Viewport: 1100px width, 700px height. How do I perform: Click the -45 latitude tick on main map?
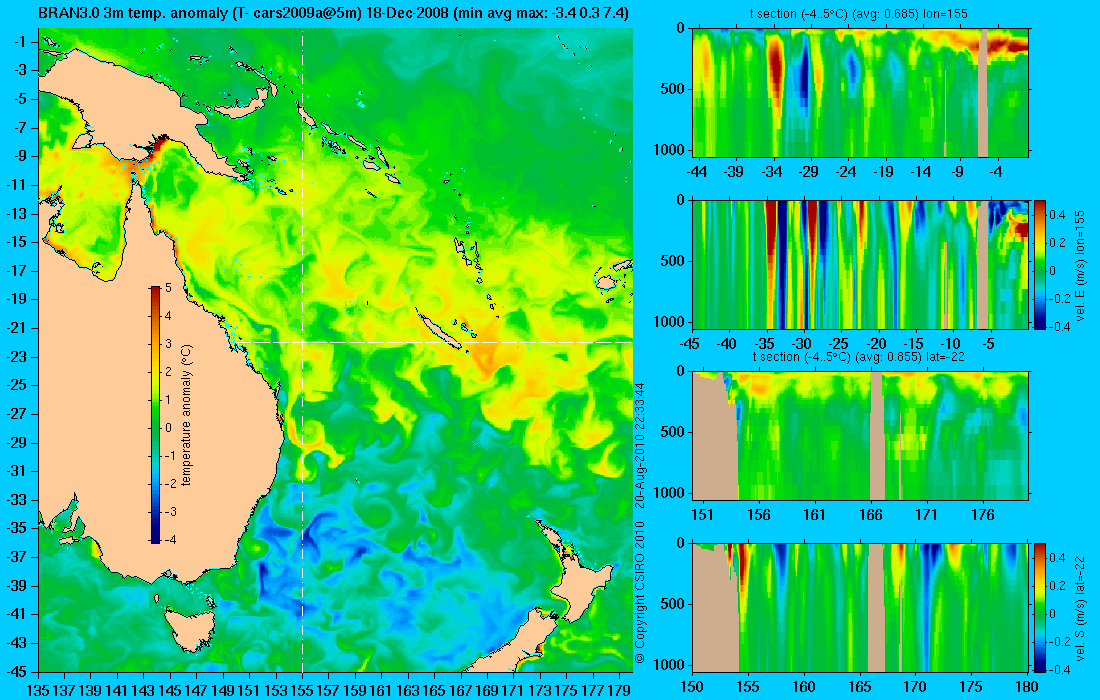click(x=18, y=671)
